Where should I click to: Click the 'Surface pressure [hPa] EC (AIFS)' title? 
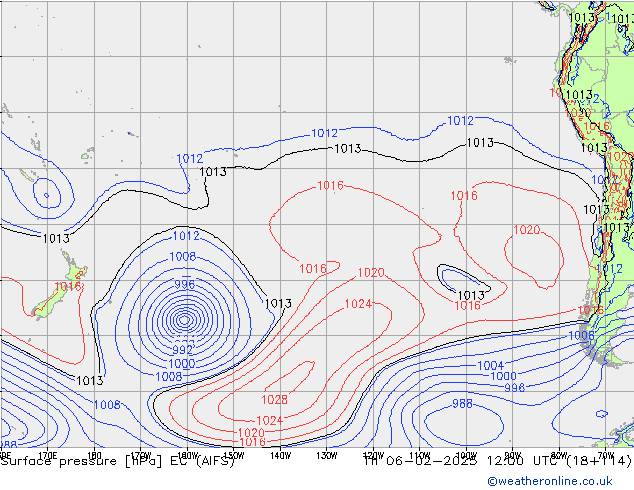click(117, 461)
